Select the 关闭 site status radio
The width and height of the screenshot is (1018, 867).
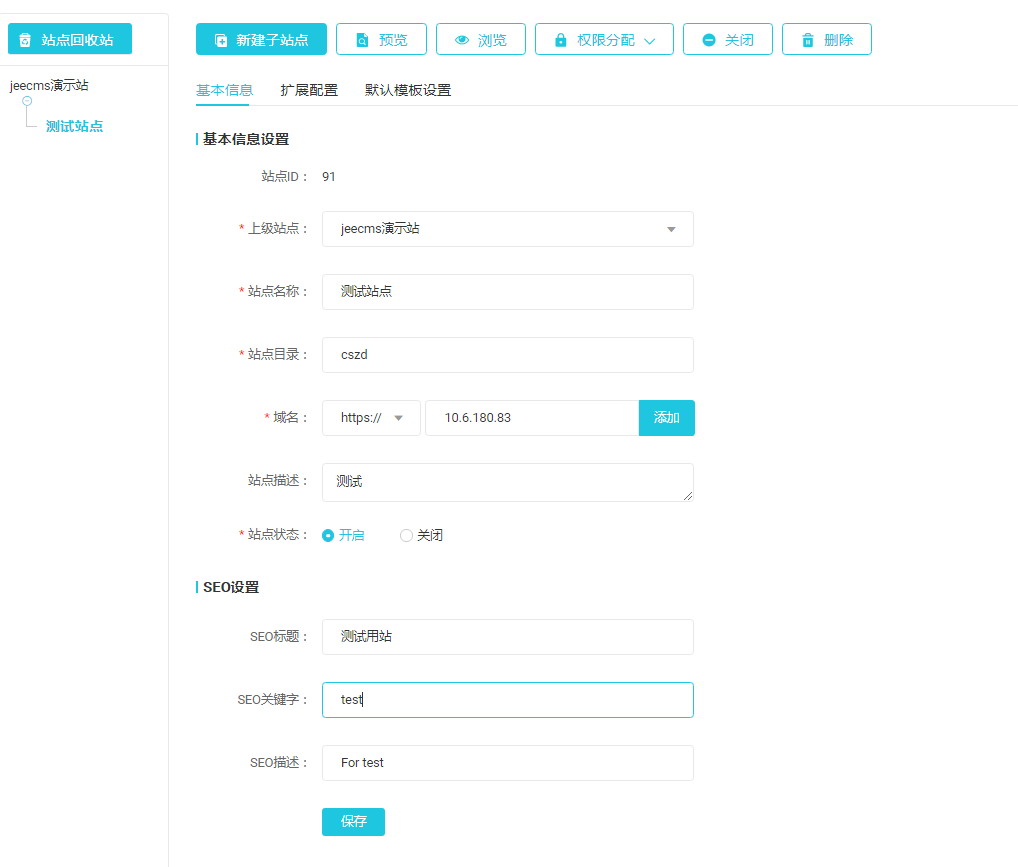point(406,535)
